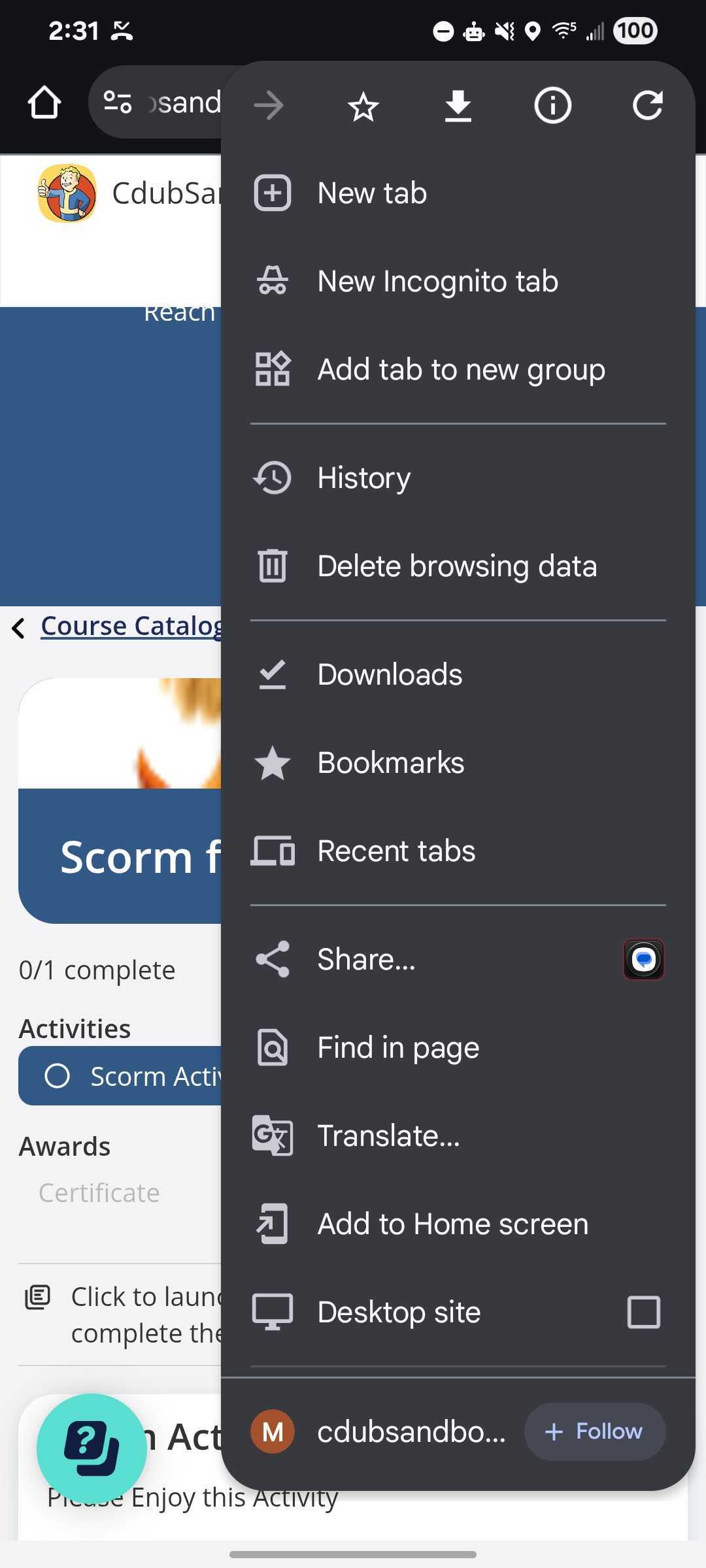Viewport: 706px width, 1568px height.
Task: Open Recent tabs menu entry
Action: (458, 851)
